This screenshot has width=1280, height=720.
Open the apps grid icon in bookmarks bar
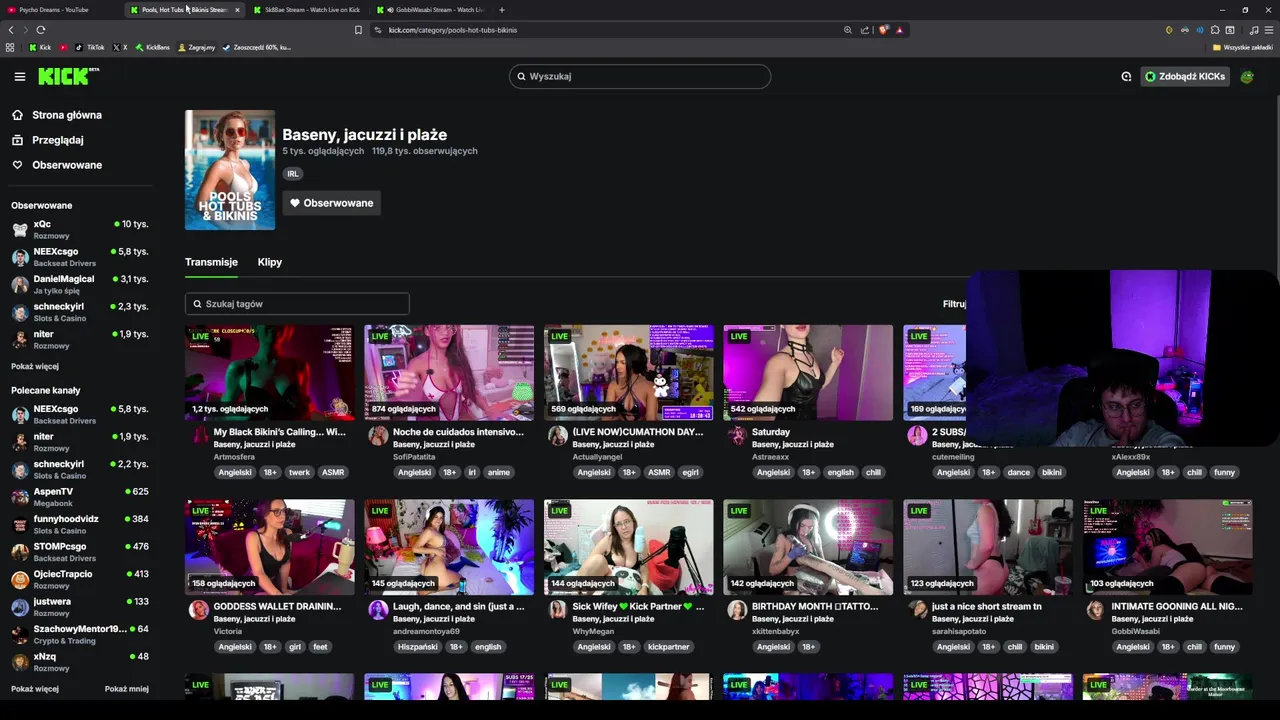(x=10, y=47)
